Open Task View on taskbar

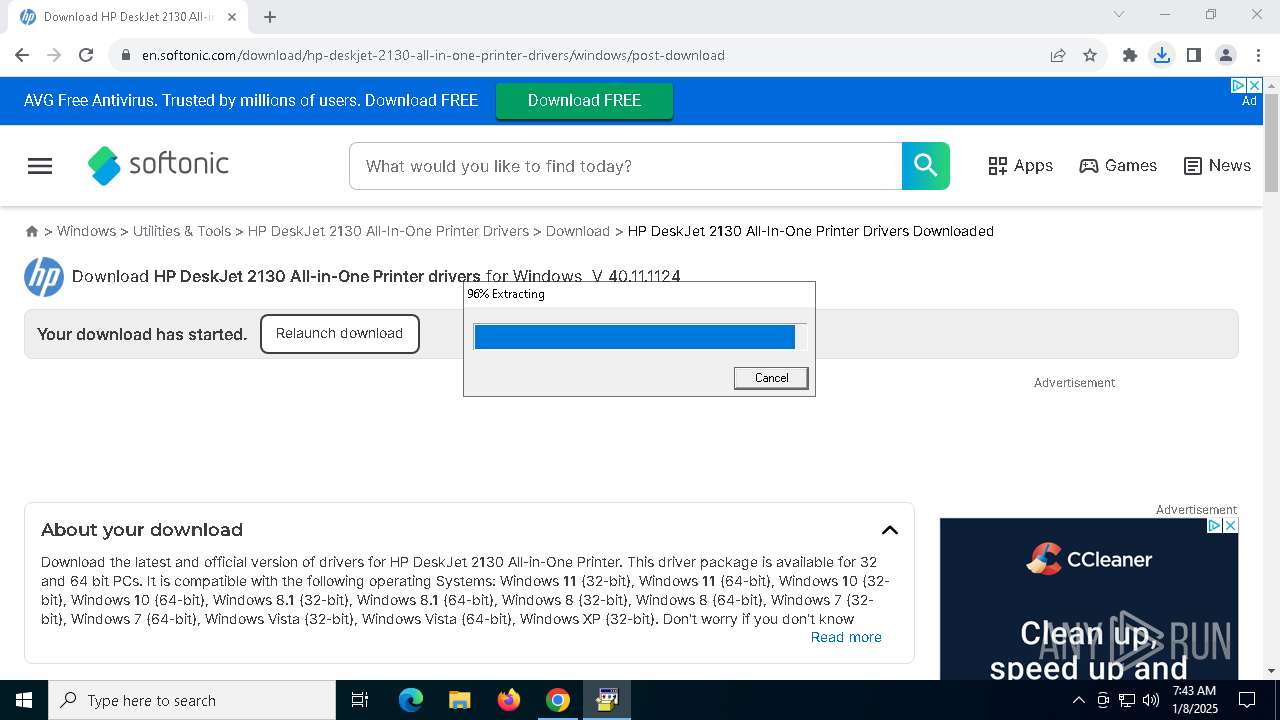pyautogui.click(x=360, y=700)
